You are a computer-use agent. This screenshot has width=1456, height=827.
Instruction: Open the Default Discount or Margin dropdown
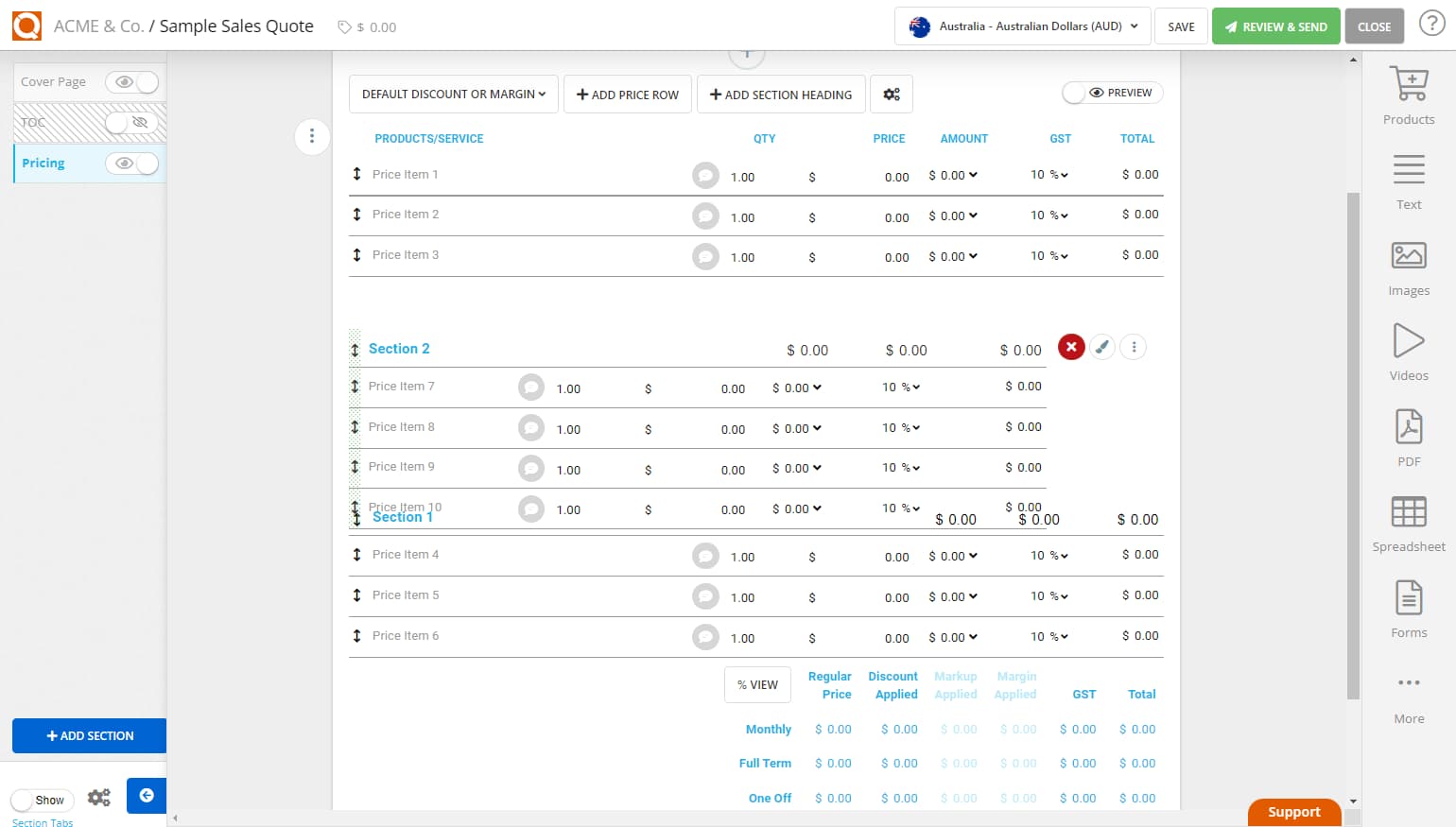453,94
